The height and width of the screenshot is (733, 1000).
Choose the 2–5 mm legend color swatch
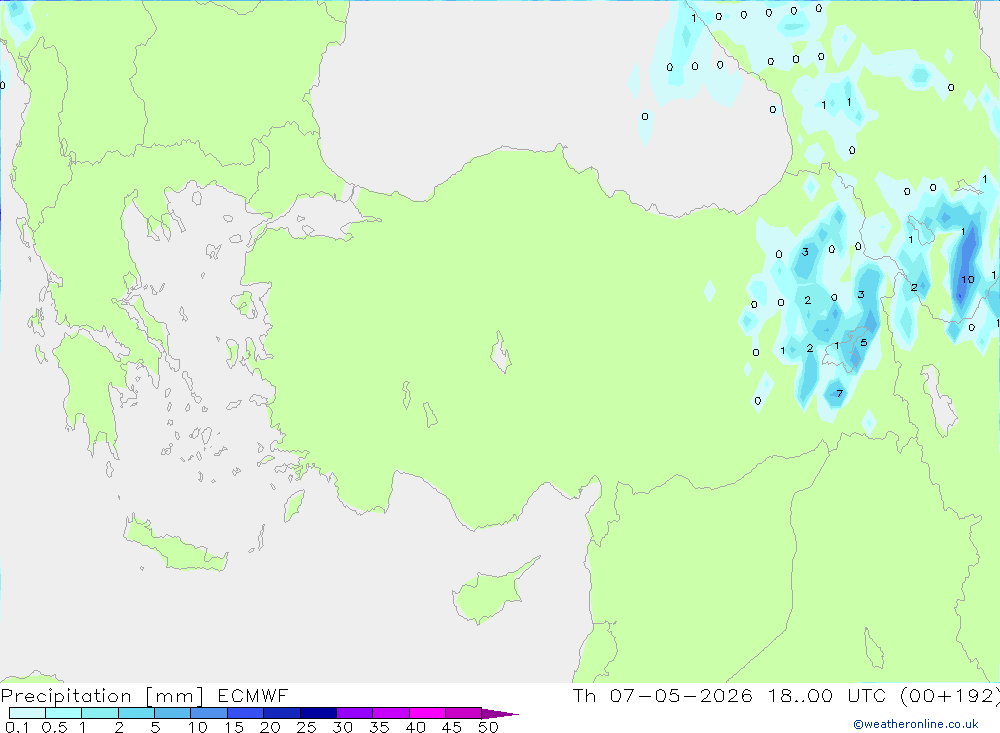coord(136,713)
